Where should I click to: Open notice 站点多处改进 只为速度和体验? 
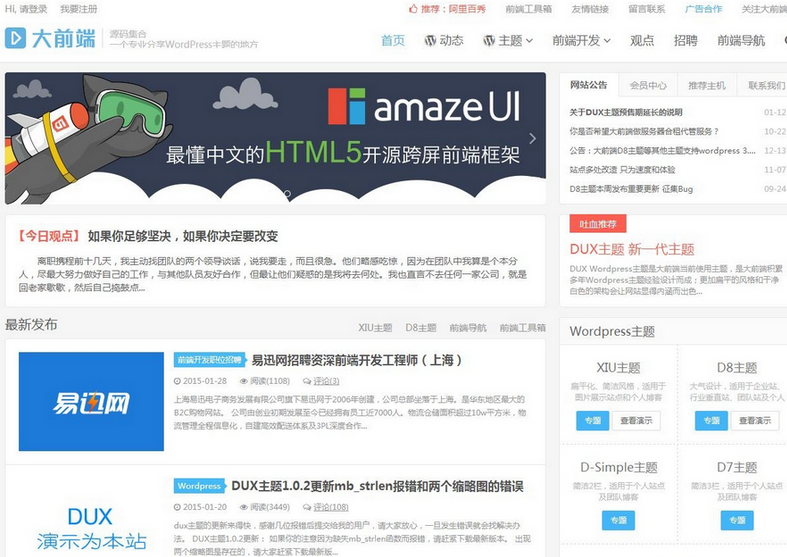[x=622, y=170]
